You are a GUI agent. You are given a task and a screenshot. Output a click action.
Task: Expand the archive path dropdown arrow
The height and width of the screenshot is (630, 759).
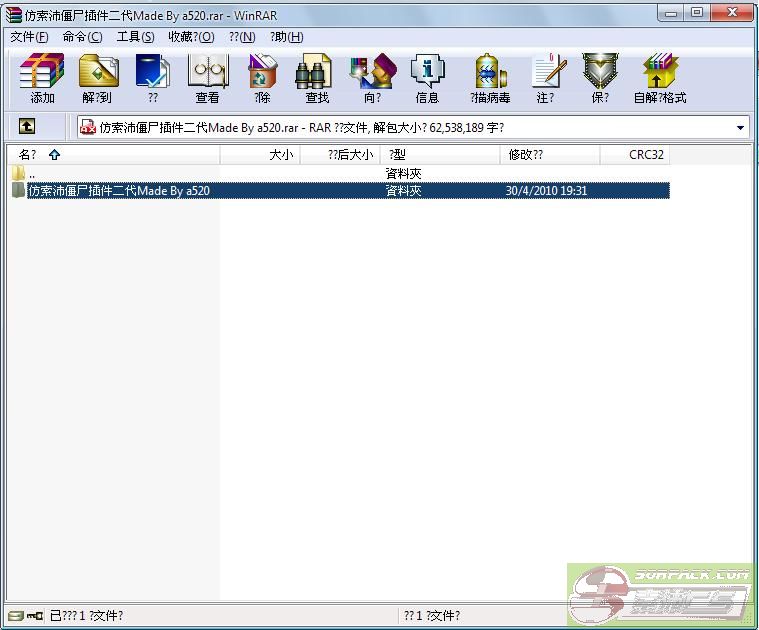tap(740, 128)
